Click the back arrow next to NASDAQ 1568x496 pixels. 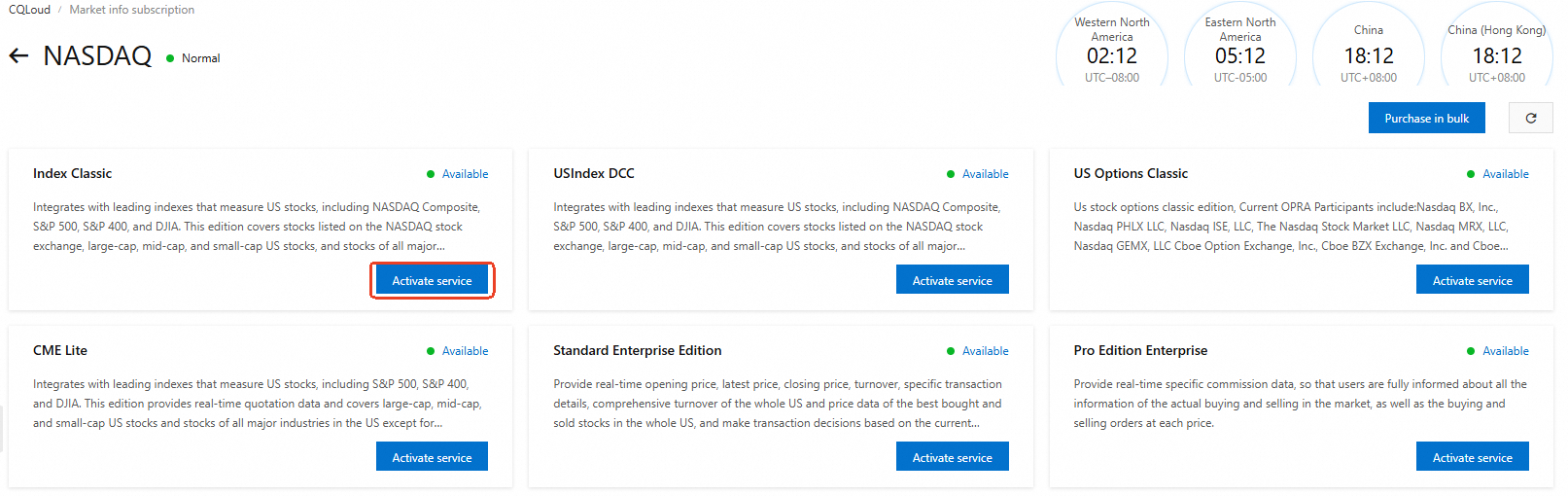point(18,56)
